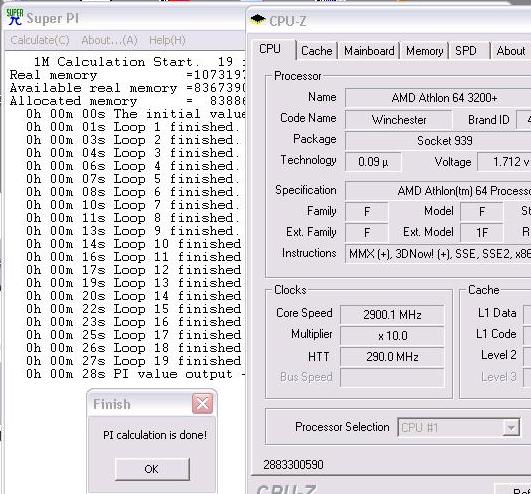Image resolution: width=531 pixels, height=494 pixels.
Task: Switch to the Cache tab
Action: coord(317,51)
